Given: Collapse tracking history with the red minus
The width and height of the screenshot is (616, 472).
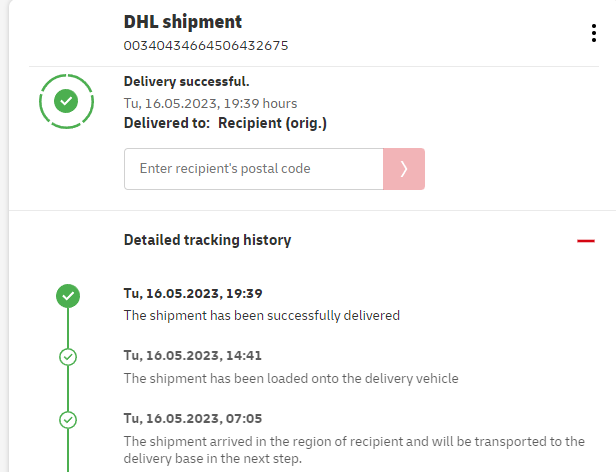Looking at the screenshot, I should [x=586, y=241].
